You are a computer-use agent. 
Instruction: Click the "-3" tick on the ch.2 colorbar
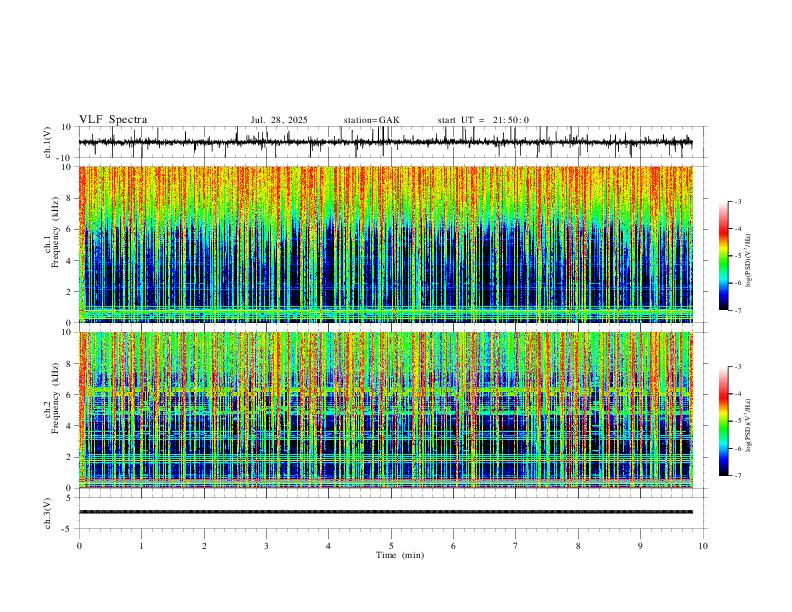(x=737, y=367)
